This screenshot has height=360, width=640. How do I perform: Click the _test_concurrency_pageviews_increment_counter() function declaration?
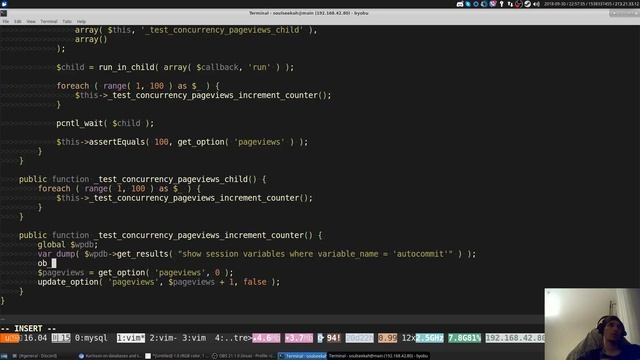coord(170,235)
